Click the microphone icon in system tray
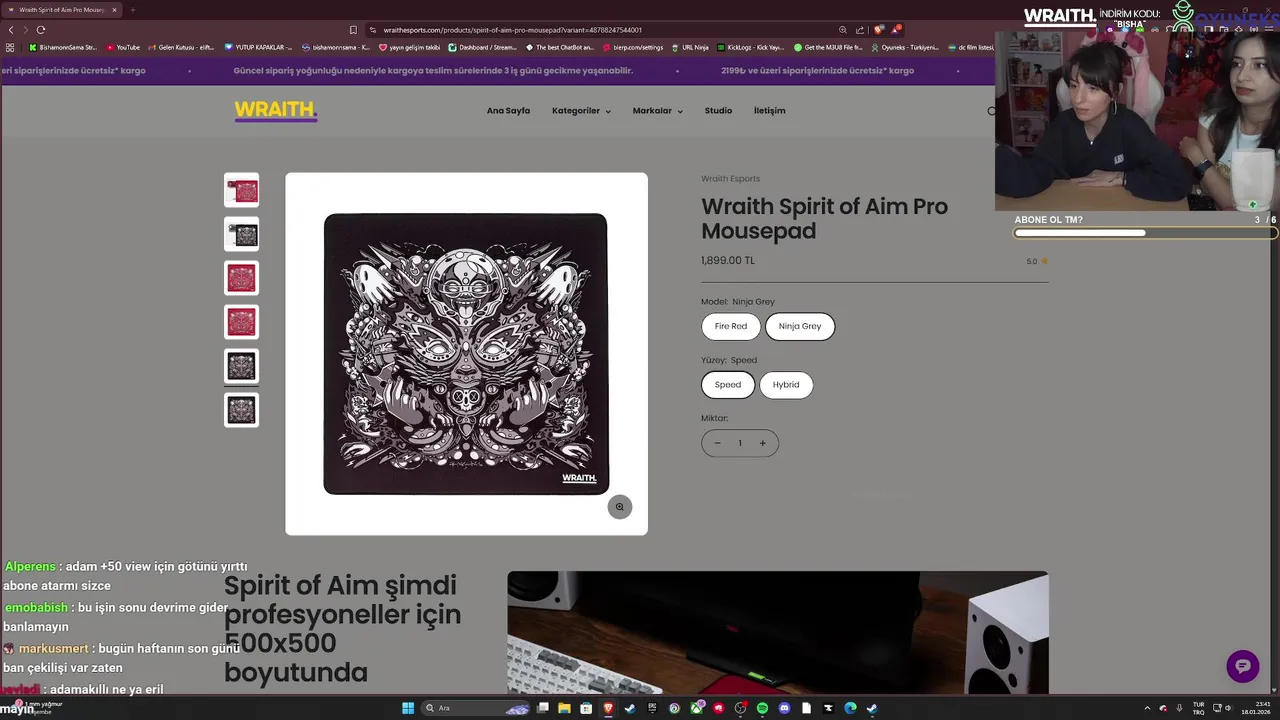Viewport: 1280px width, 720px height. tap(1179, 708)
